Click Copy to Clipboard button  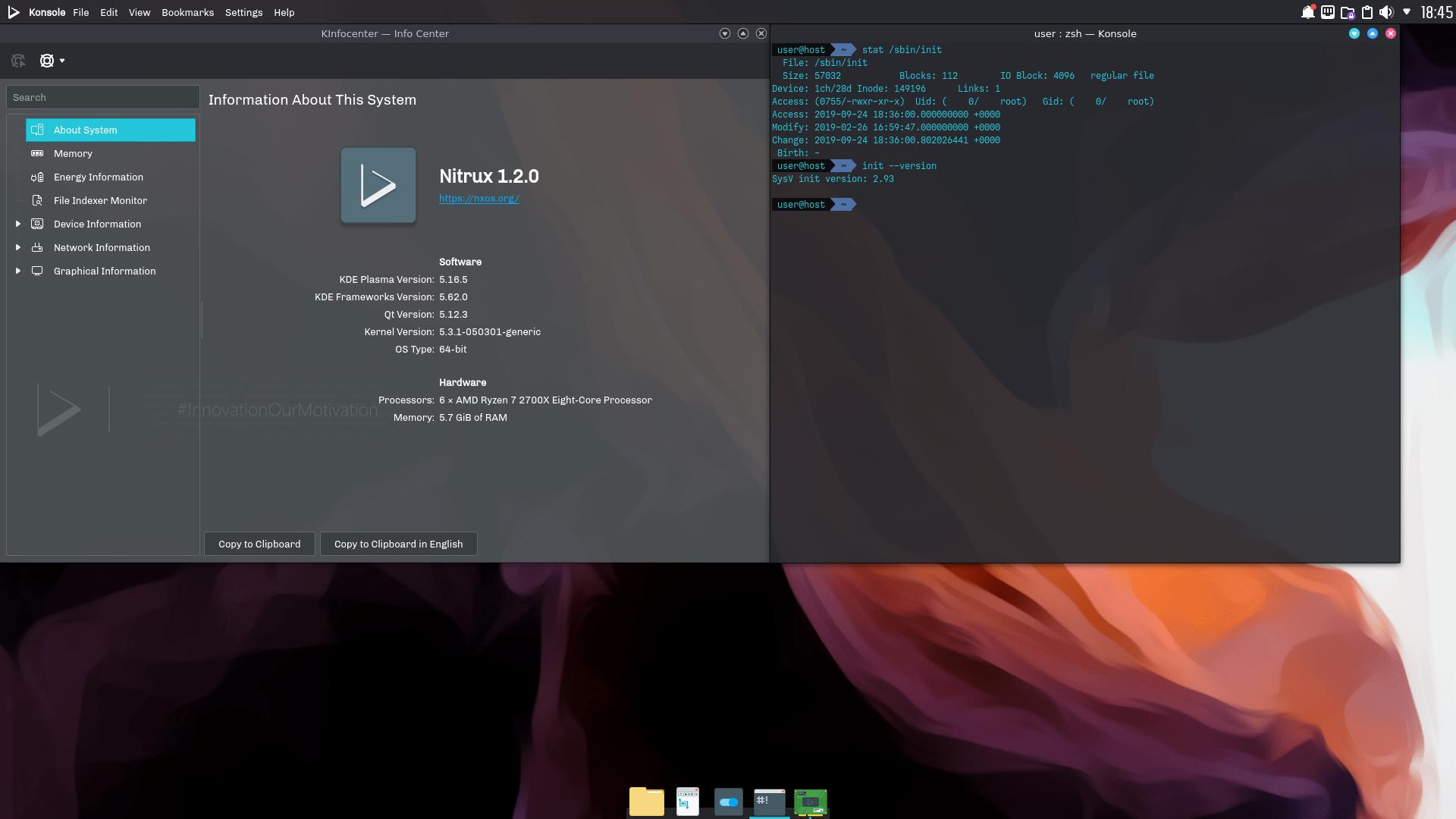pyautogui.click(x=259, y=544)
